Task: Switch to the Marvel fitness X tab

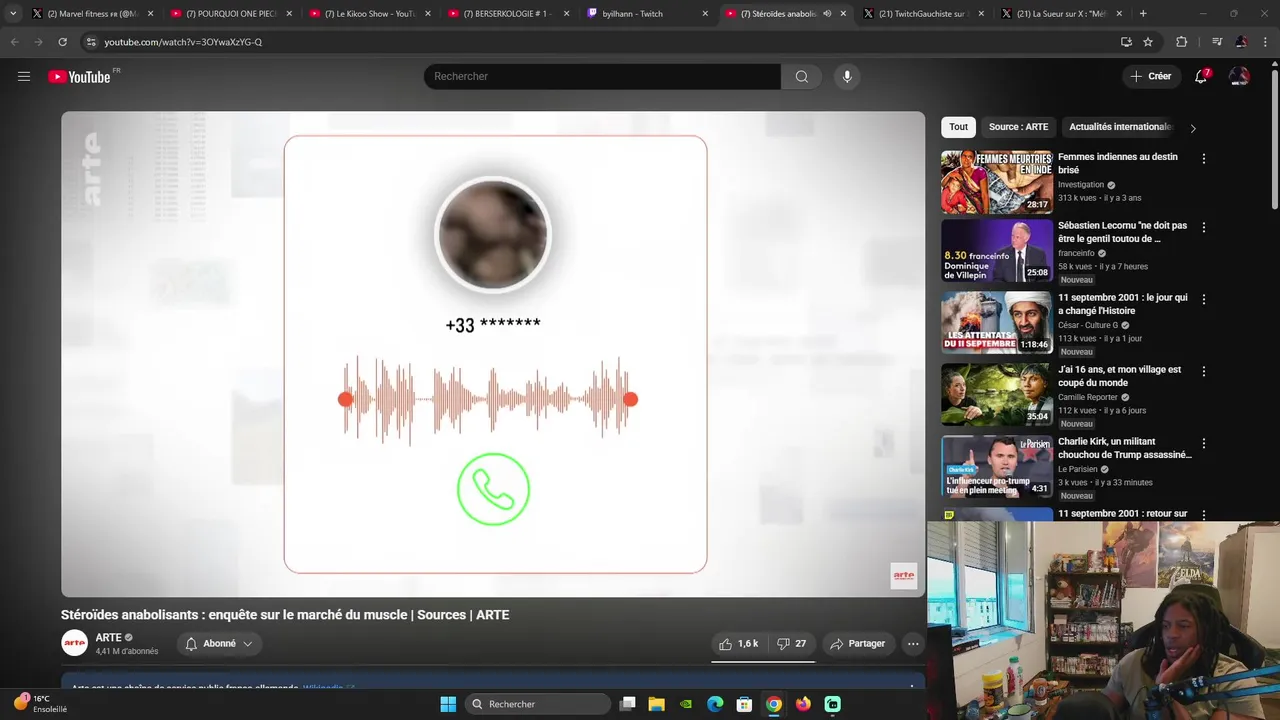Action: pyautogui.click(x=92, y=14)
